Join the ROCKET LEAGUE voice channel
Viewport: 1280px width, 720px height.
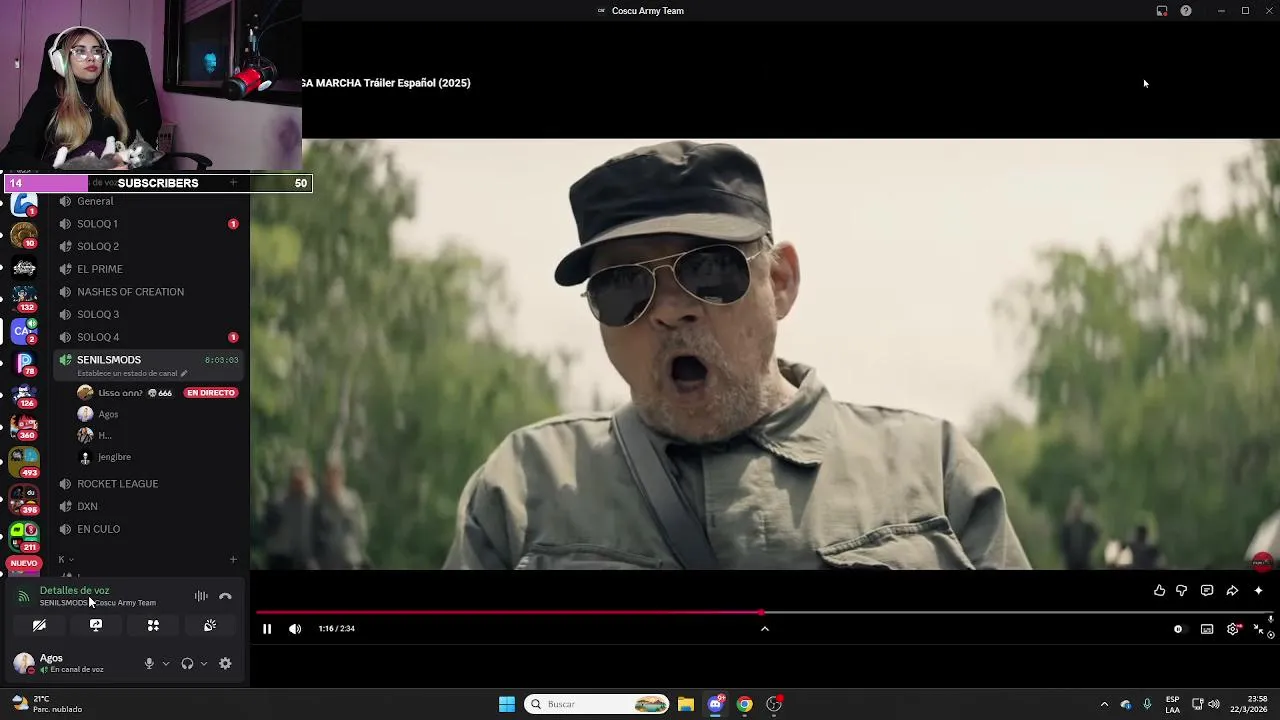(x=148, y=484)
